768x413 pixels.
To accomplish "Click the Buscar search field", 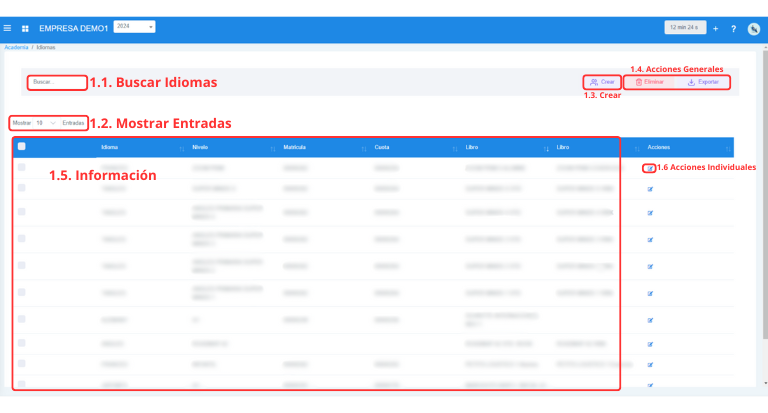I will (56, 82).
